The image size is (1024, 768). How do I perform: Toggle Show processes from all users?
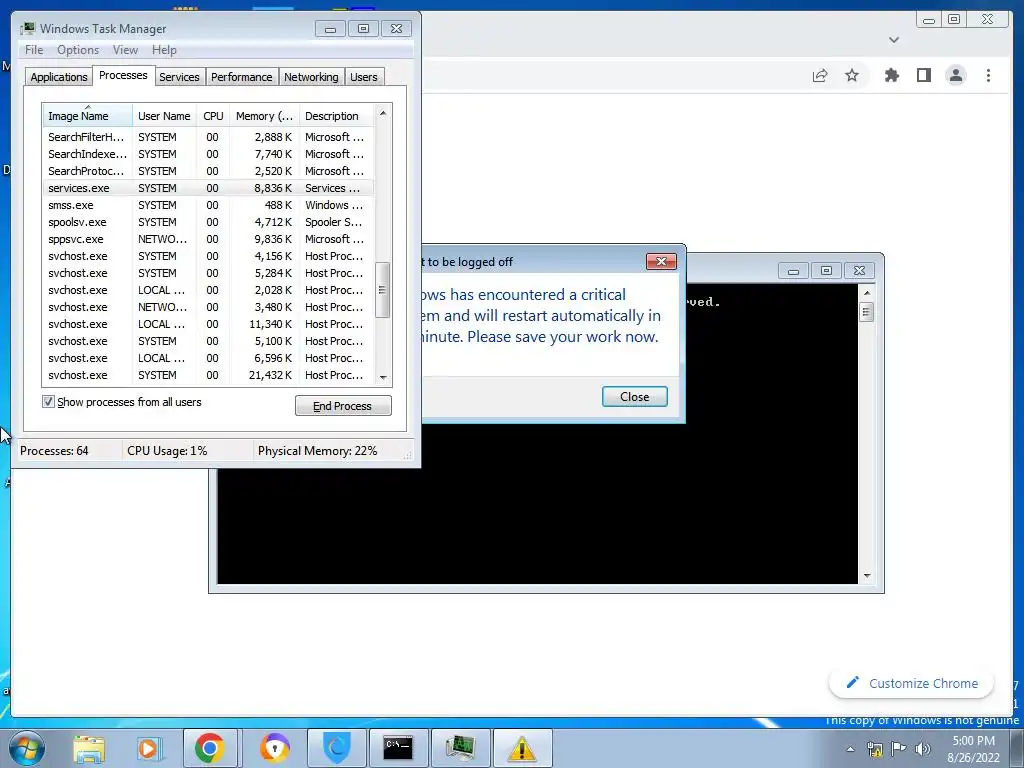click(x=48, y=402)
